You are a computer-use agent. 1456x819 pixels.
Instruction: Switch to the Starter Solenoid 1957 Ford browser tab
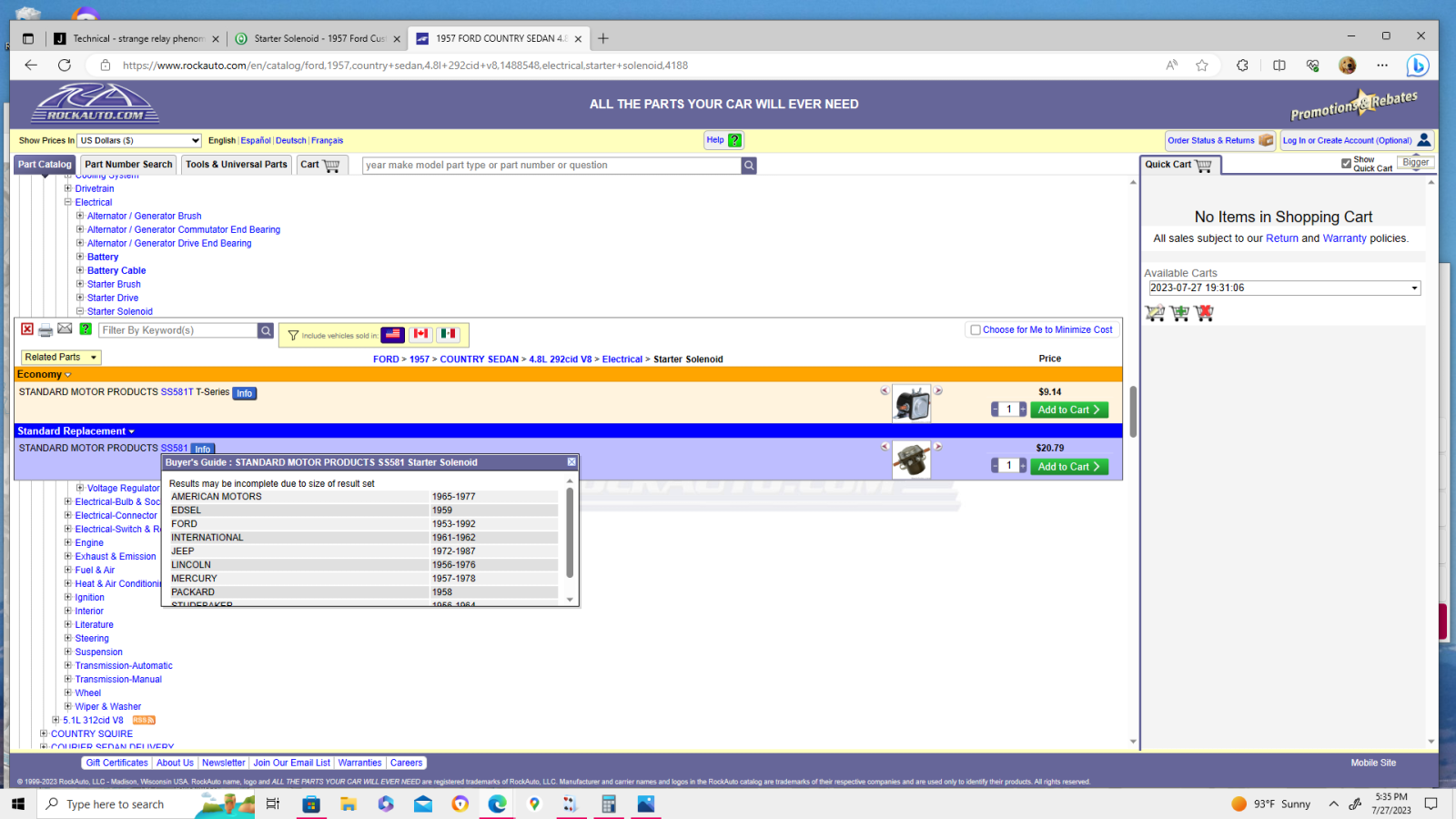[318, 38]
